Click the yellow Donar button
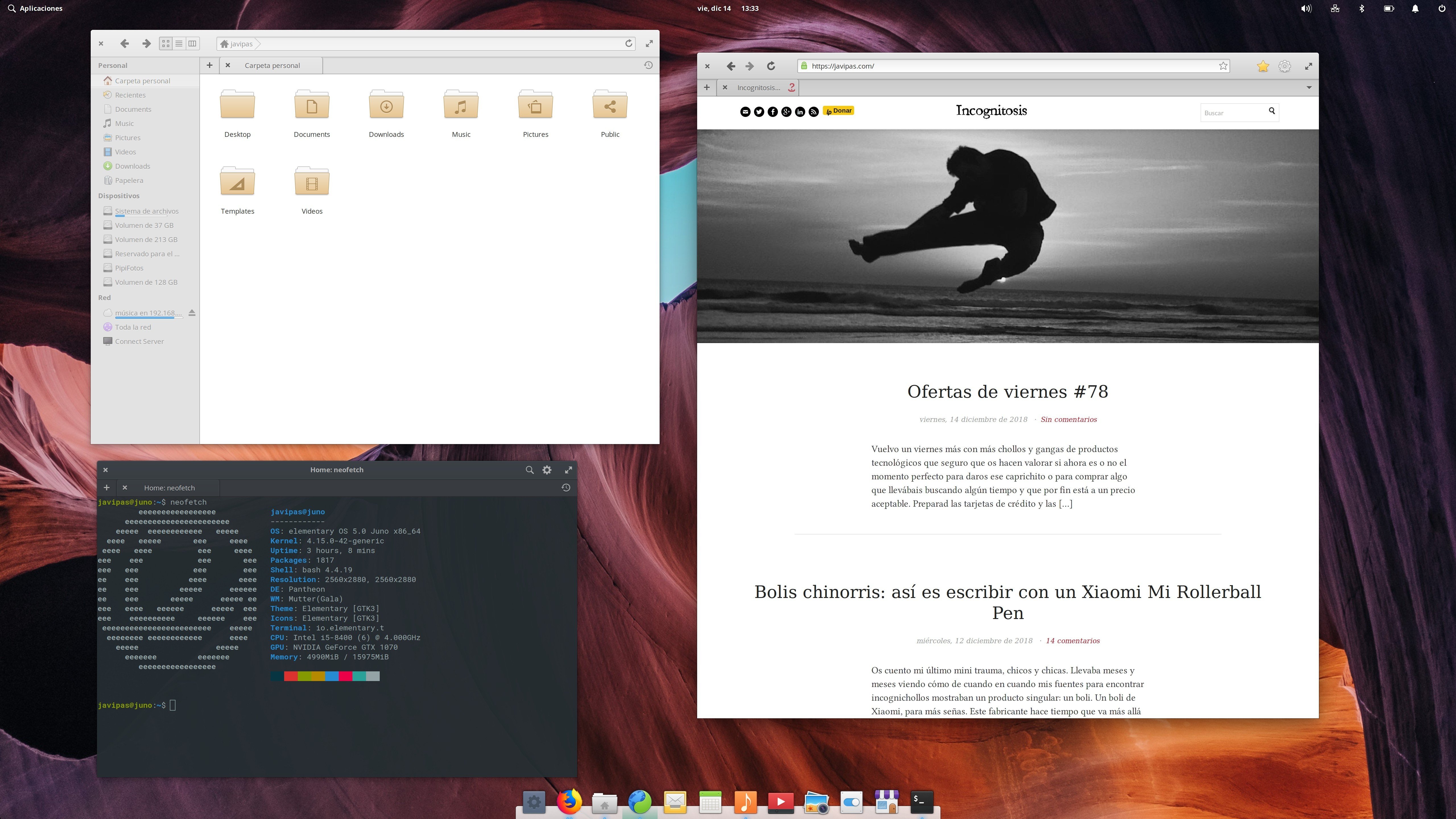This screenshot has height=819, width=1456. (838, 111)
